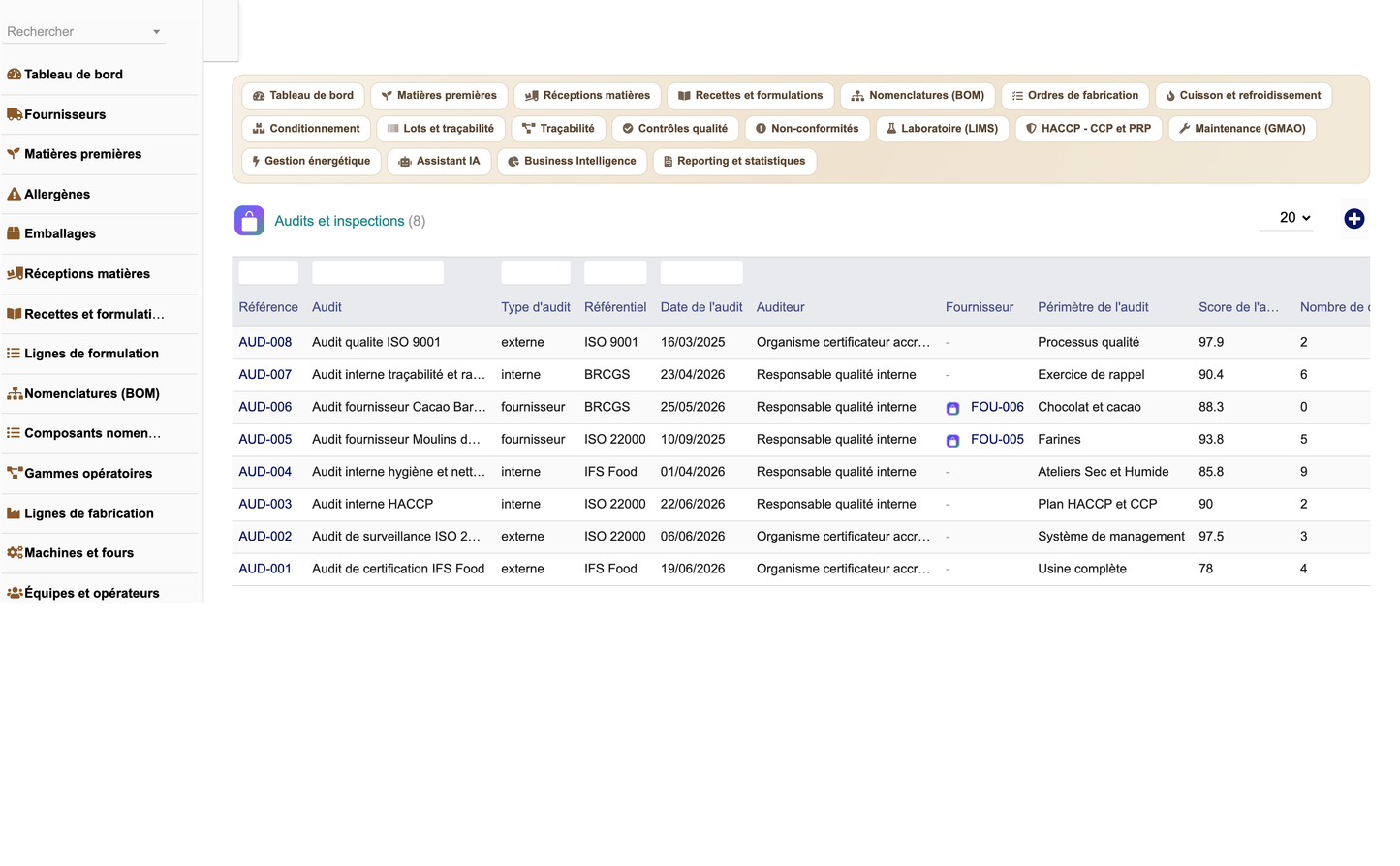Open Contrôles qualité tab

(674, 129)
